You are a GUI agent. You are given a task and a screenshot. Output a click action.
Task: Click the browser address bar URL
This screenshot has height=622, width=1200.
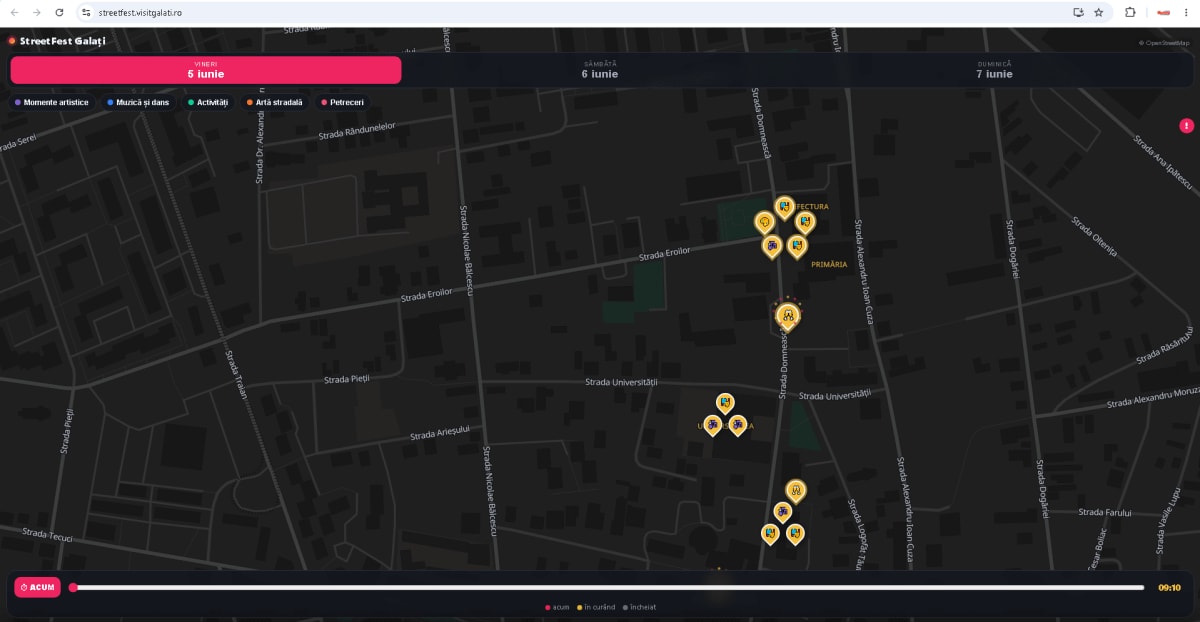(141, 12)
